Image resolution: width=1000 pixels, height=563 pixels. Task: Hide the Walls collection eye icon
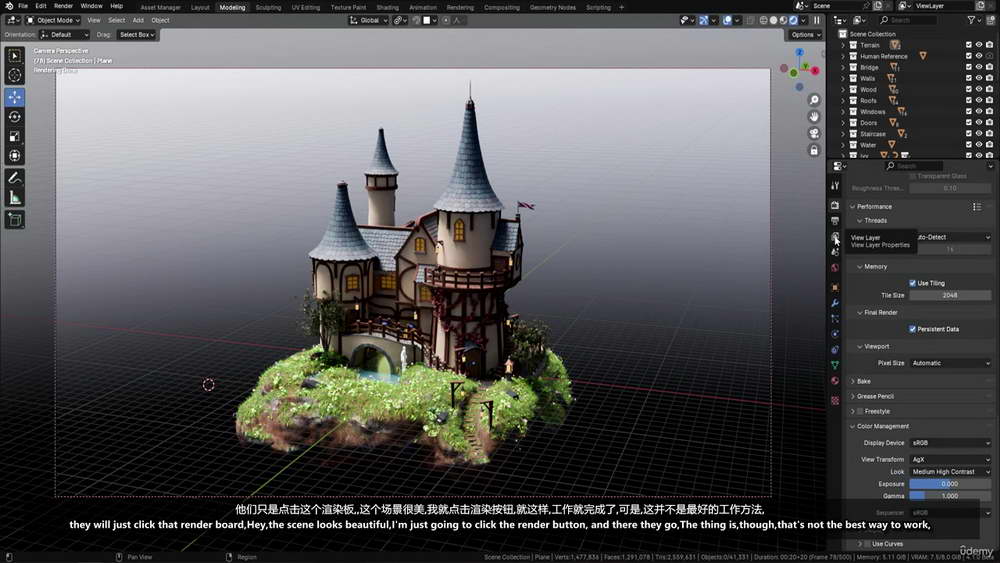point(979,78)
